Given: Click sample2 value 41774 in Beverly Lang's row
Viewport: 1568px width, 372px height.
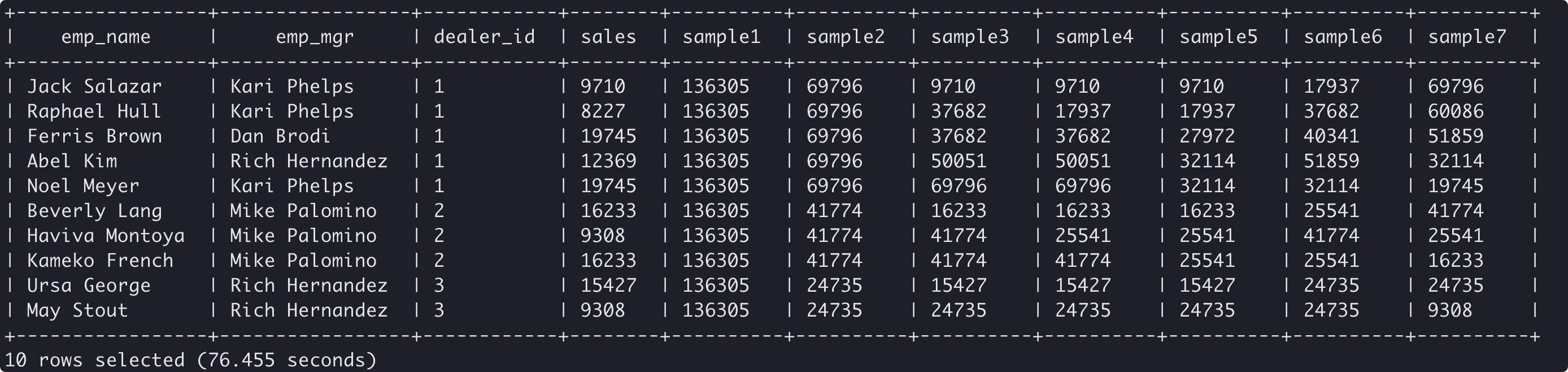Looking at the screenshot, I should (x=834, y=211).
